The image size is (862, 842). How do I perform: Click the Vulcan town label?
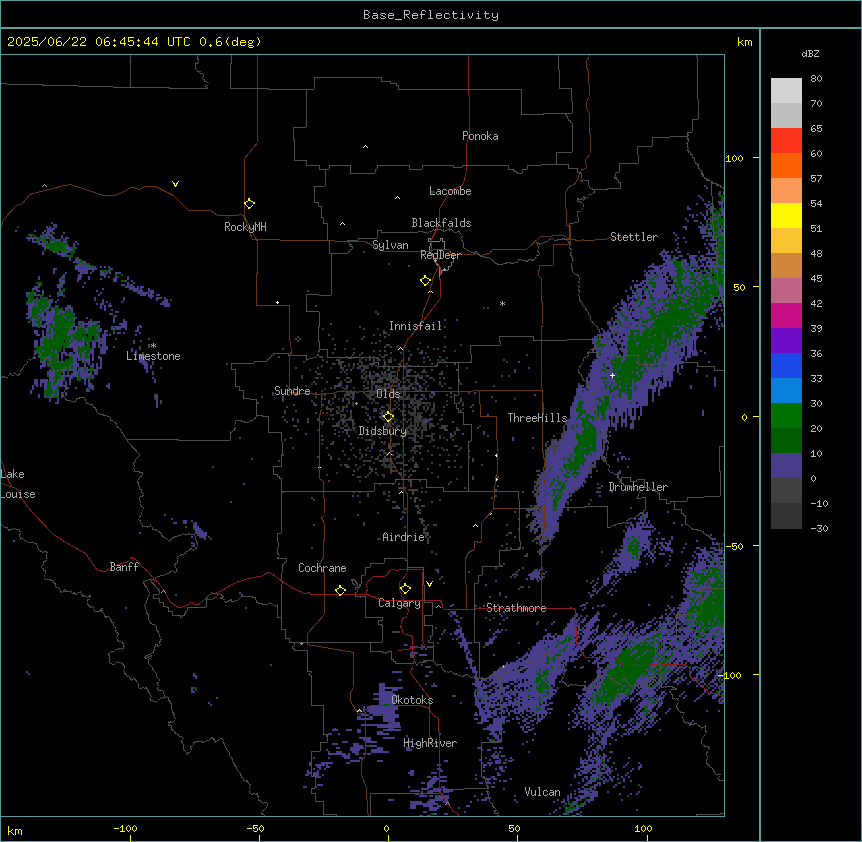pos(542,792)
